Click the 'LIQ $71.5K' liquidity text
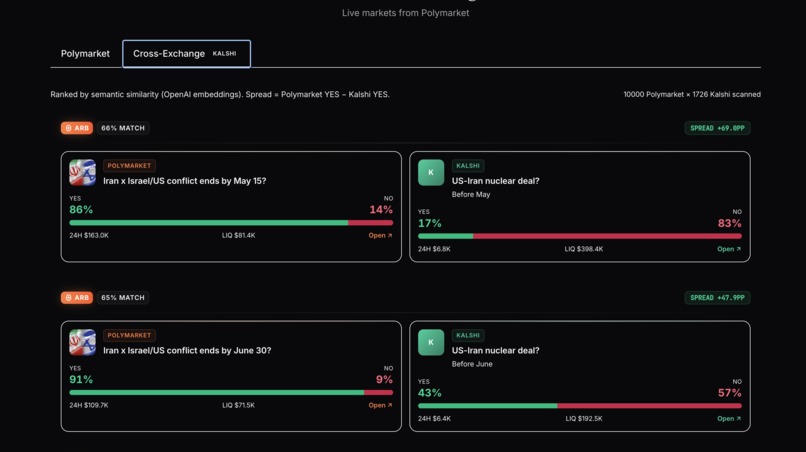 pyautogui.click(x=239, y=405)
